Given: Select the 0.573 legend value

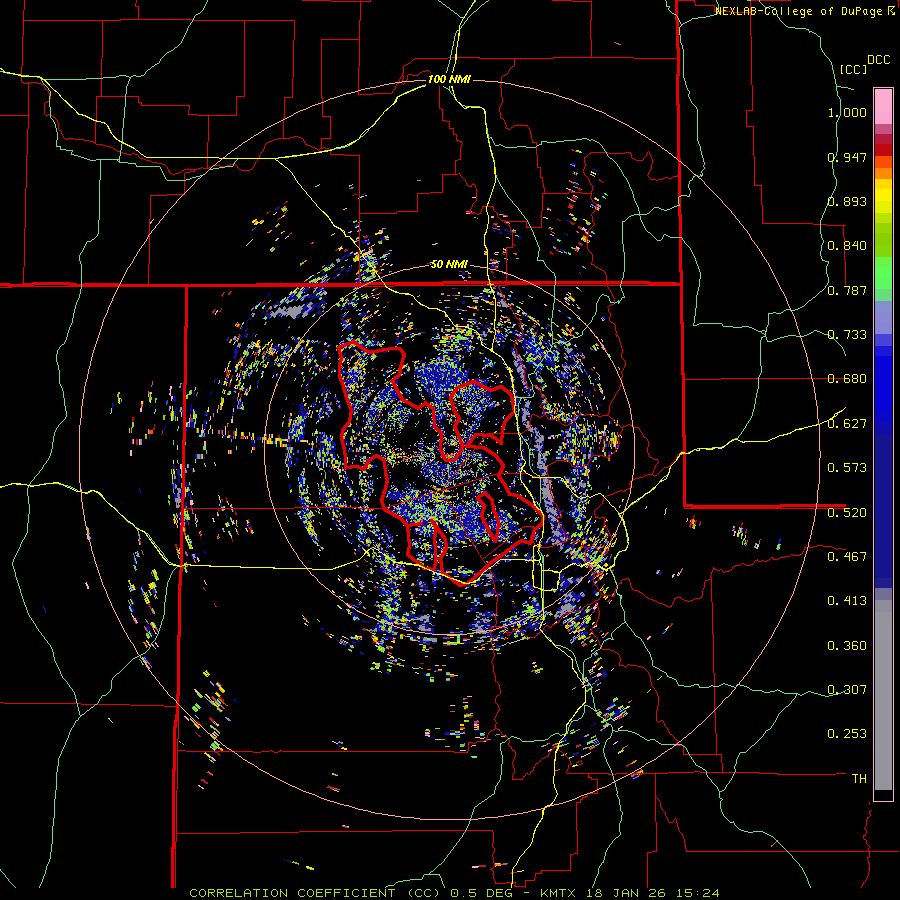Looking at the screenshot, I should 847,468.
